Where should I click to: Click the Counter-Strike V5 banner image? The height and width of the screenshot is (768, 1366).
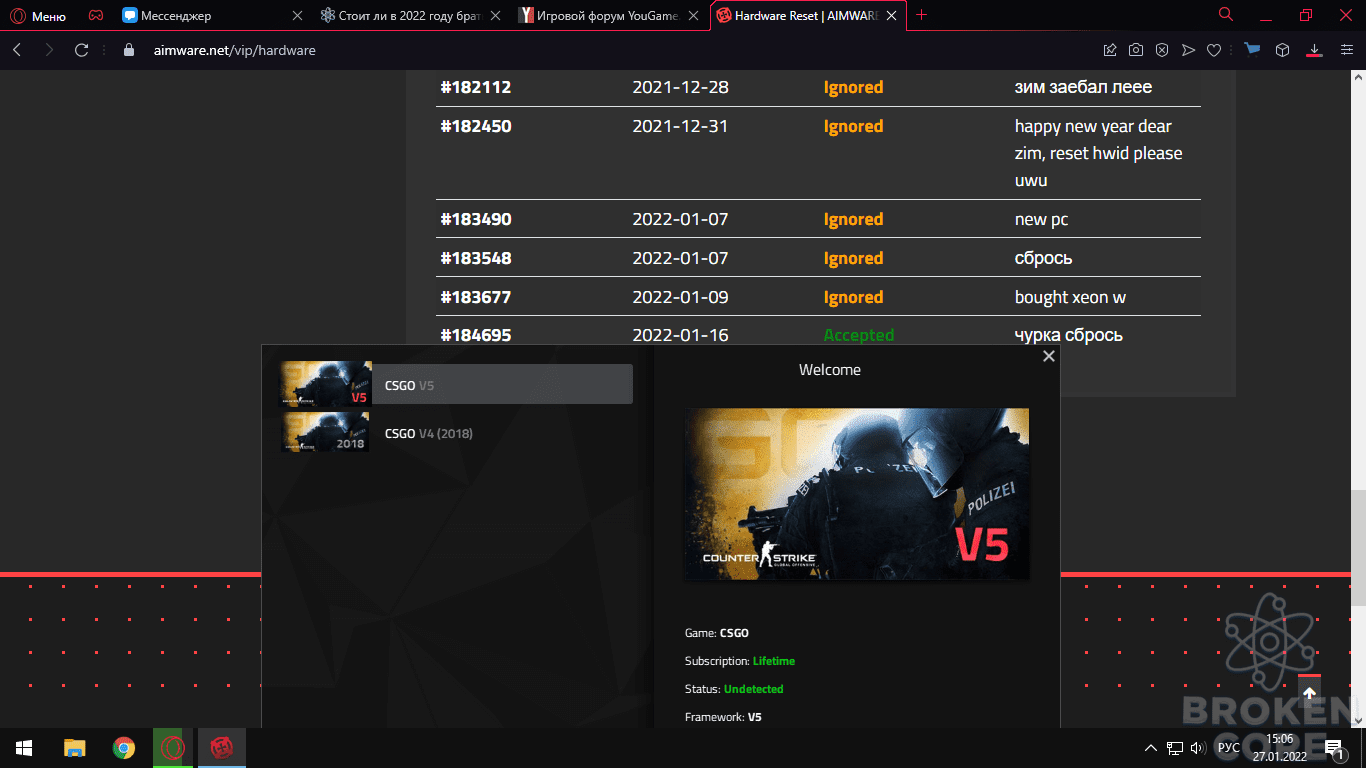tap(857, 493)
